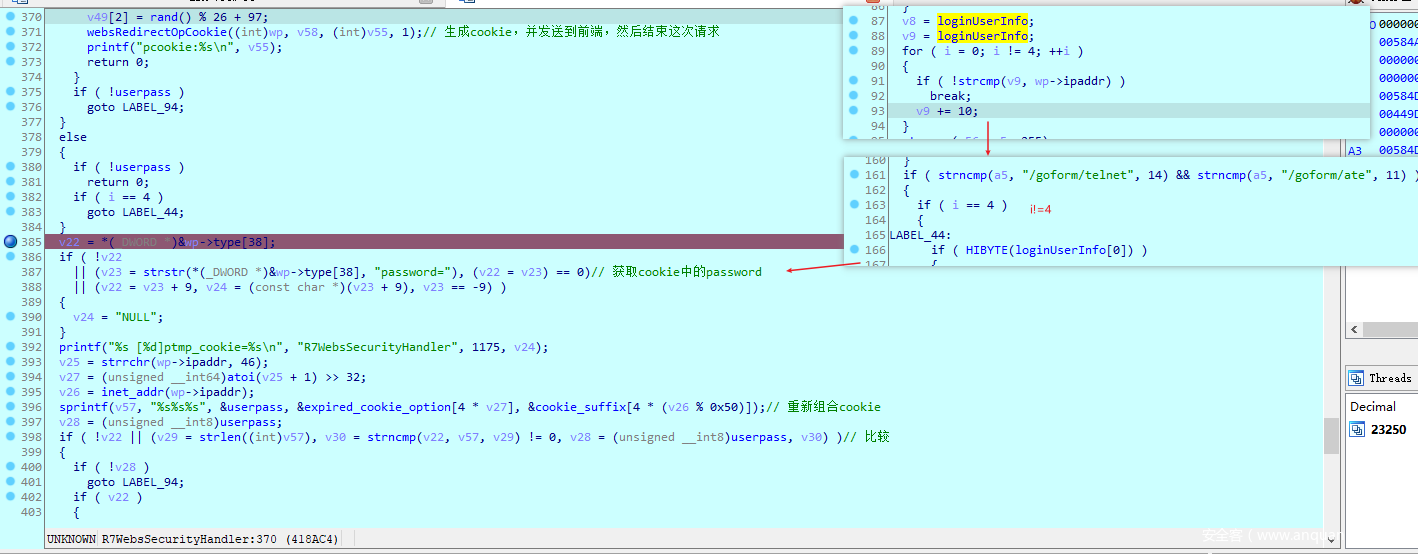The height and width of the screenshot is (554, 1418).
Task: Toggle breakpoint dot on line 371
Action: pos(10,32)
